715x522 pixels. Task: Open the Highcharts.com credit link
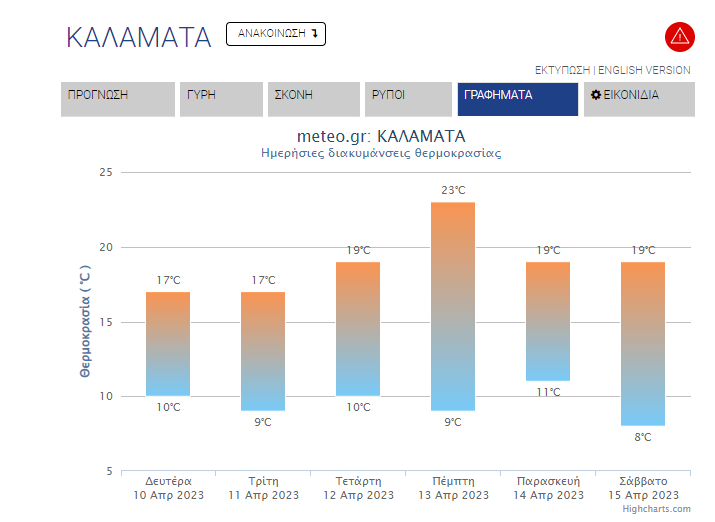(657, 509)
